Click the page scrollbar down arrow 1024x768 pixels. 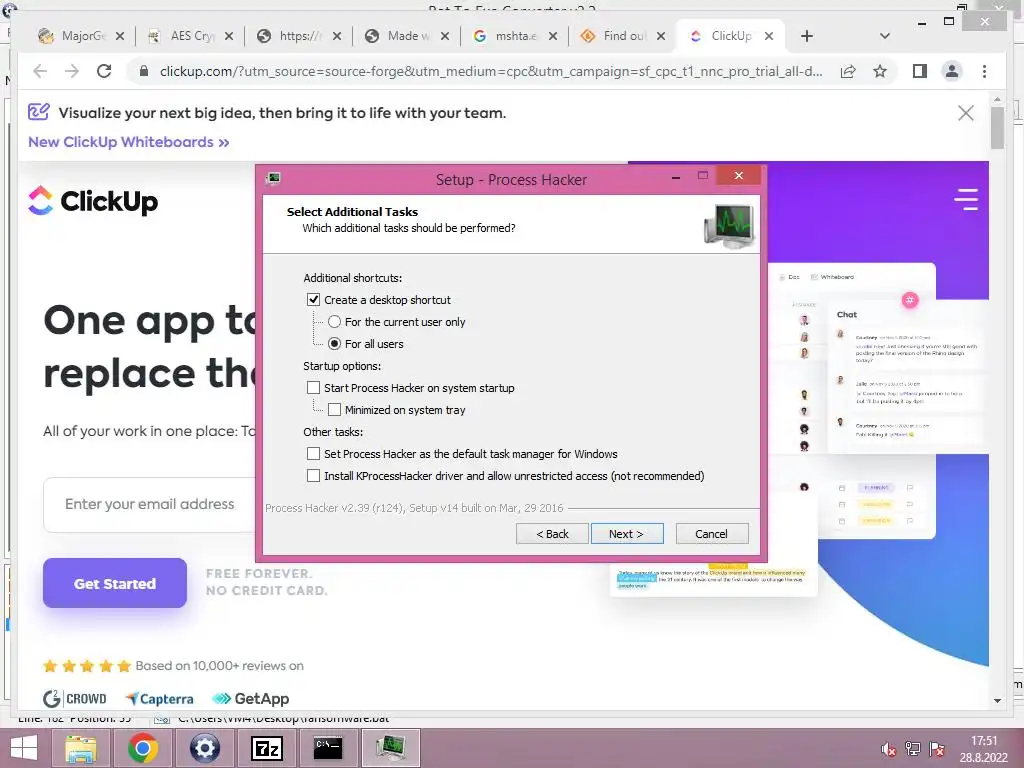[x=997, y=701]
